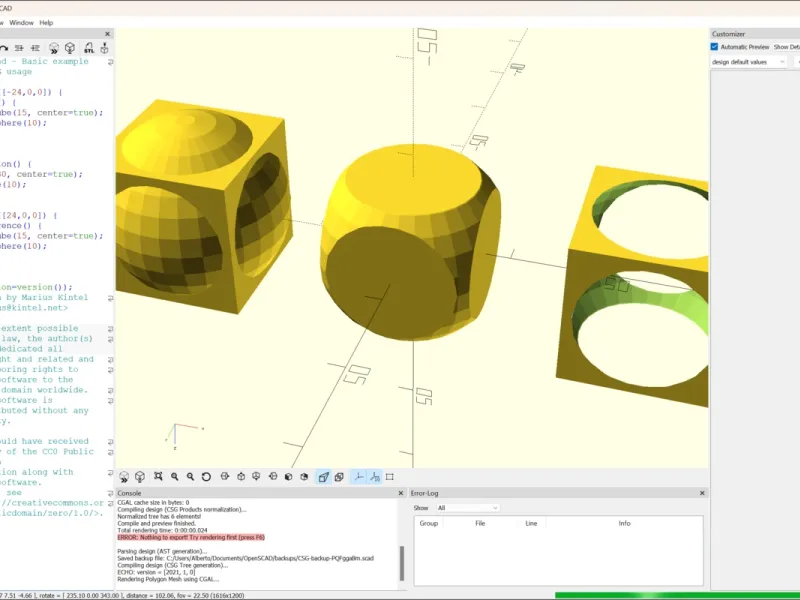The height and width of the screenshot is (600, 800).
Task: Click 'Saved backup file' console line
Action: [x=245, y=558]
